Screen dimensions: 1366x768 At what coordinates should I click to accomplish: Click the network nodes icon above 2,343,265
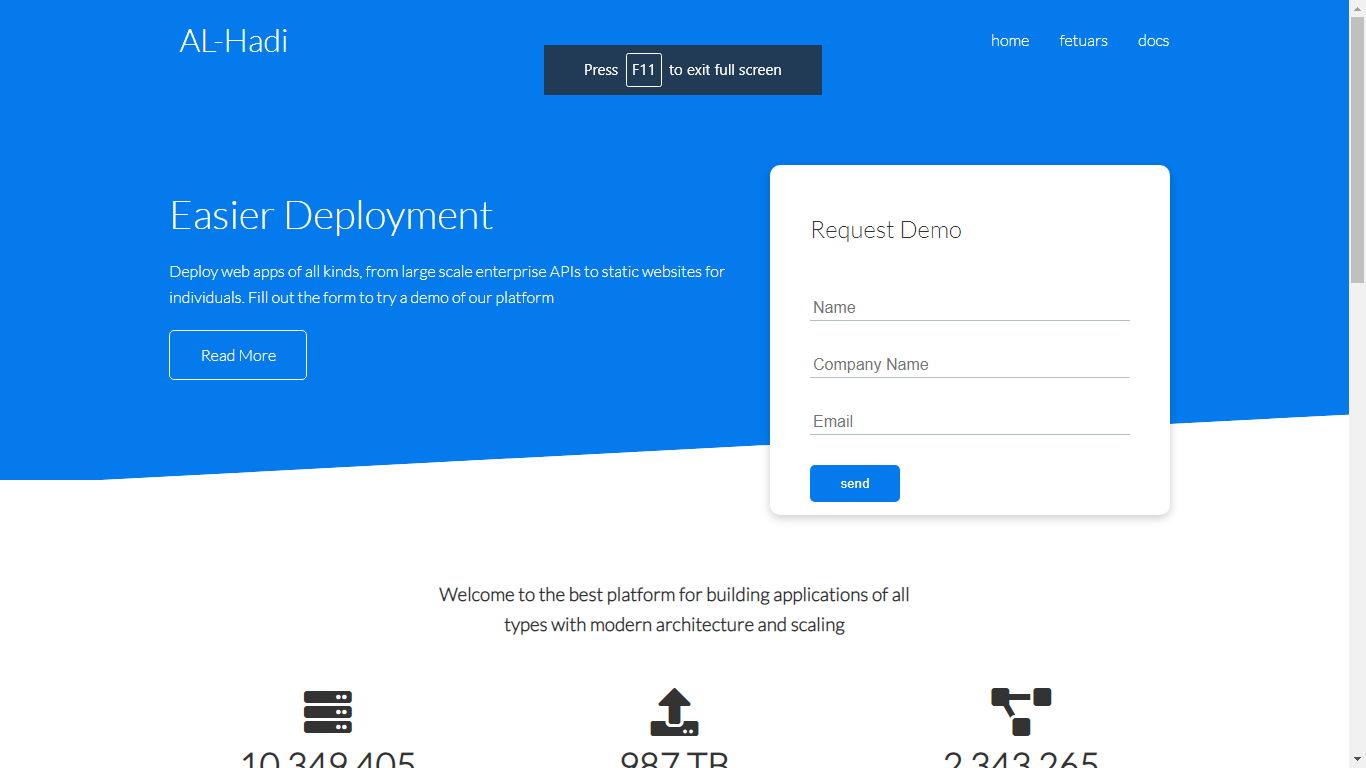[x=1021, y=710]
